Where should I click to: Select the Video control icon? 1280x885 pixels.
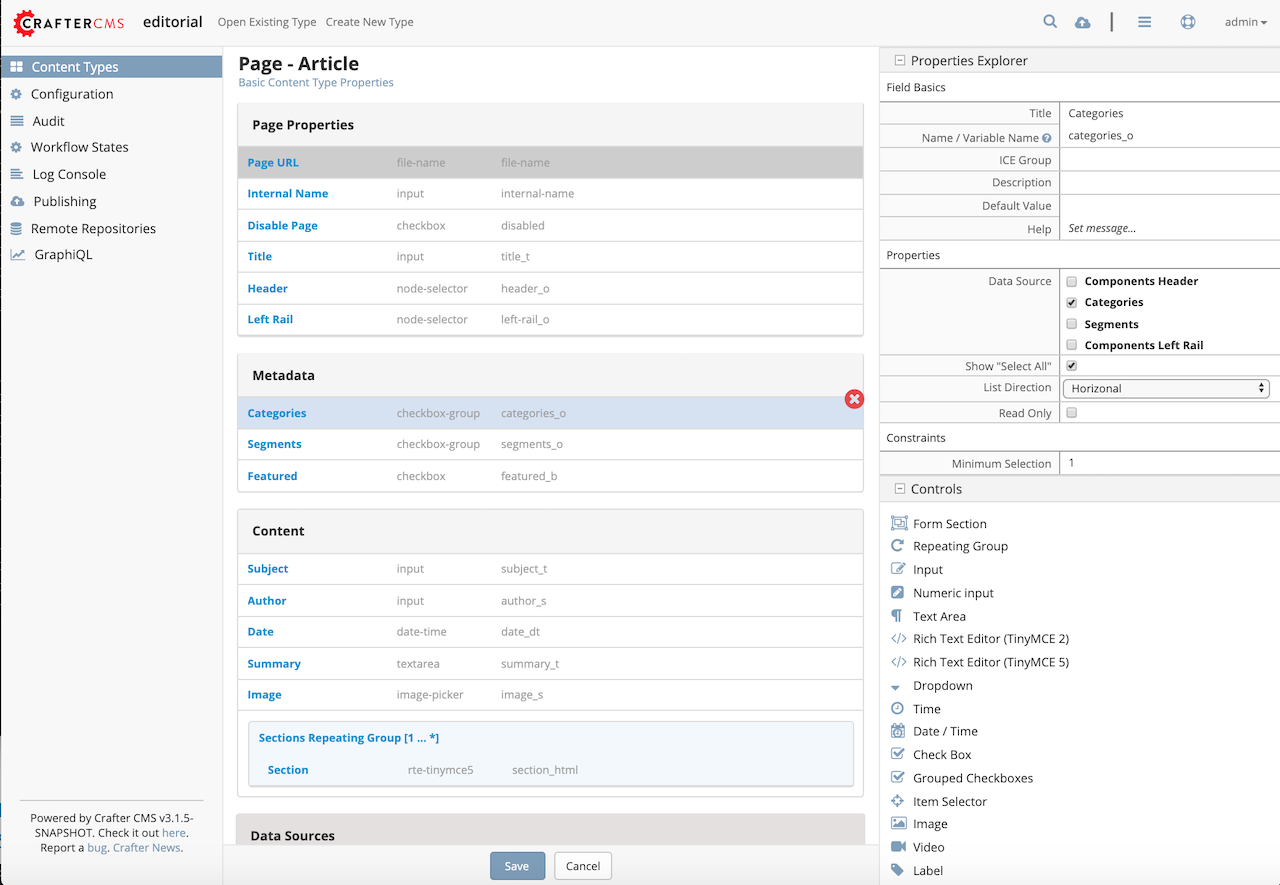(898, 847)
